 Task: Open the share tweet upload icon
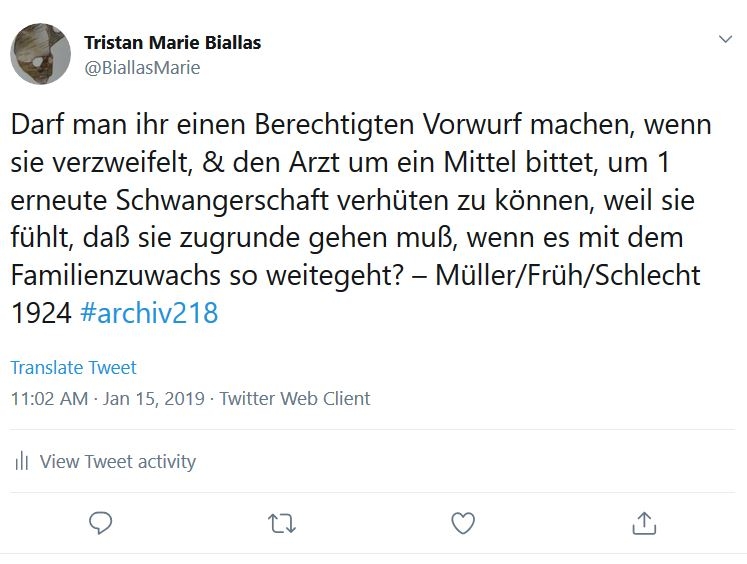point(644,523)
